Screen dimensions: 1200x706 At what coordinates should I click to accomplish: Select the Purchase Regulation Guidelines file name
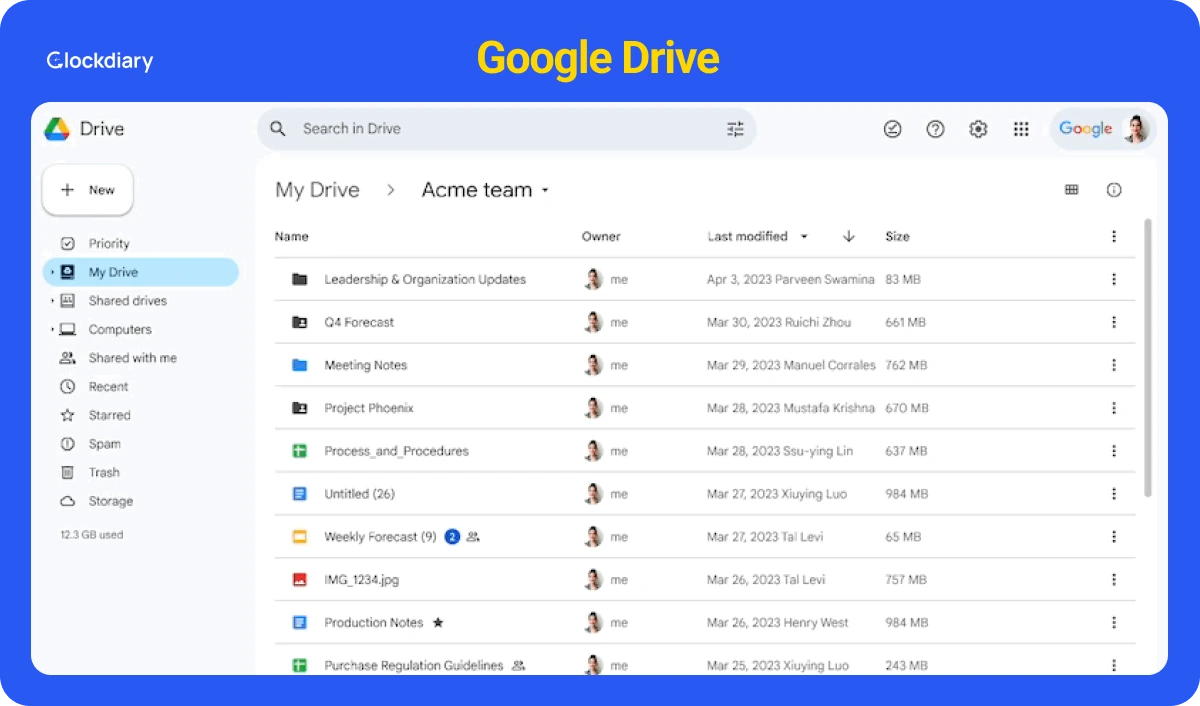(414, 665)
